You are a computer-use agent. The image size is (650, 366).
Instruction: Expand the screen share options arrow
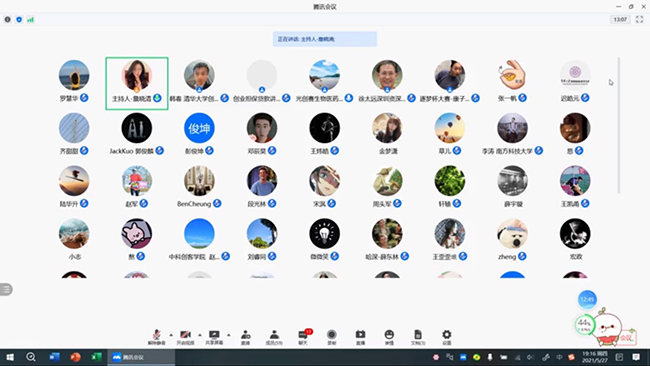228,334
